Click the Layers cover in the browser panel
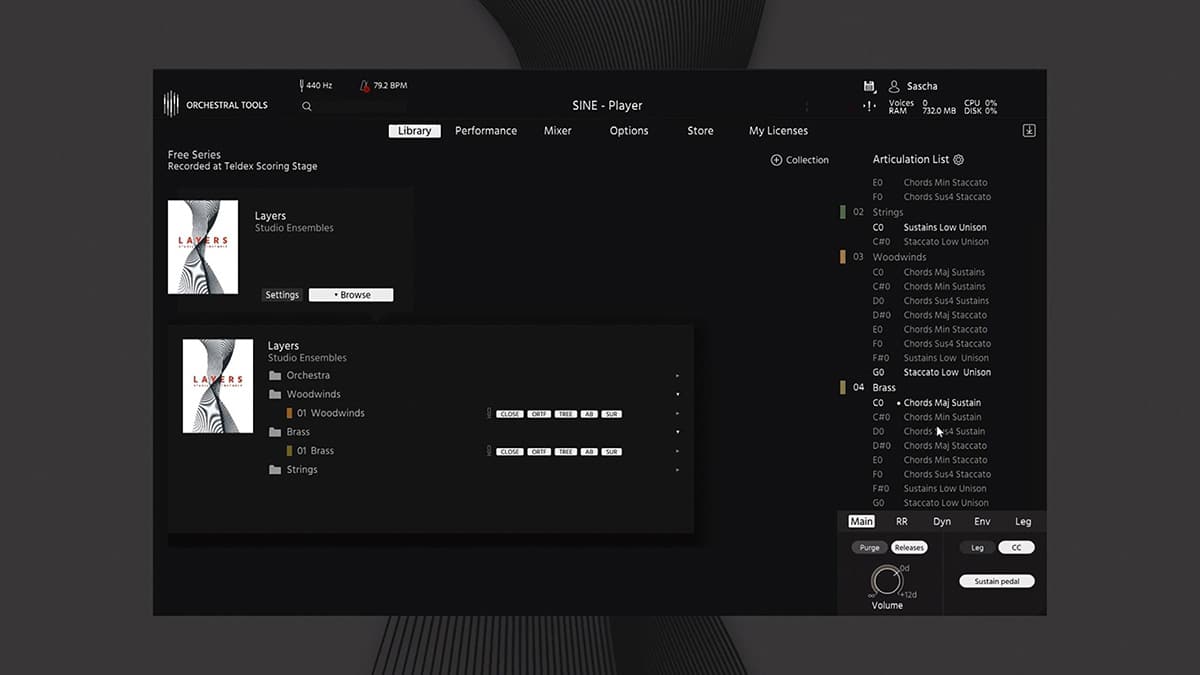 218,386
